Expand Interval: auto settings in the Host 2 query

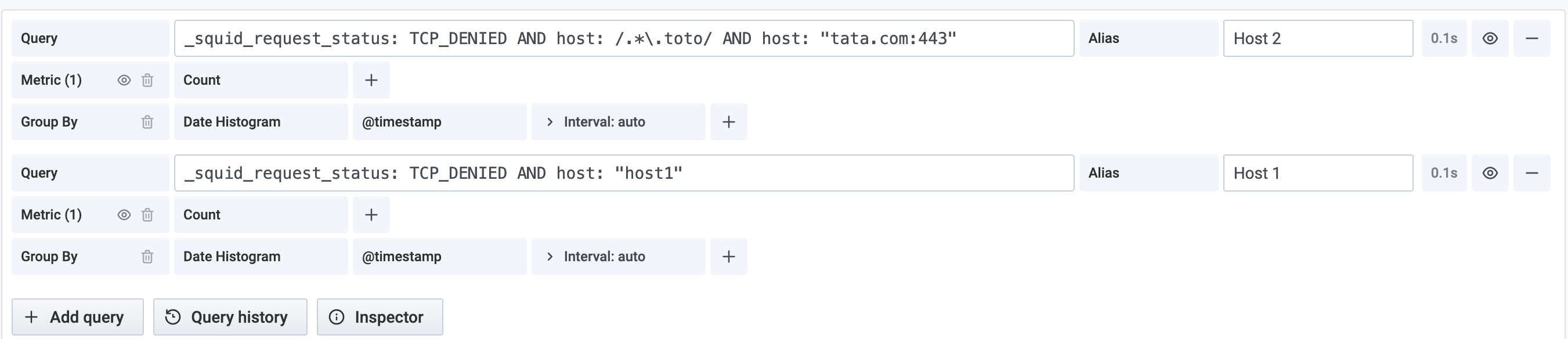pyautogui.click(x=618, y=122)
